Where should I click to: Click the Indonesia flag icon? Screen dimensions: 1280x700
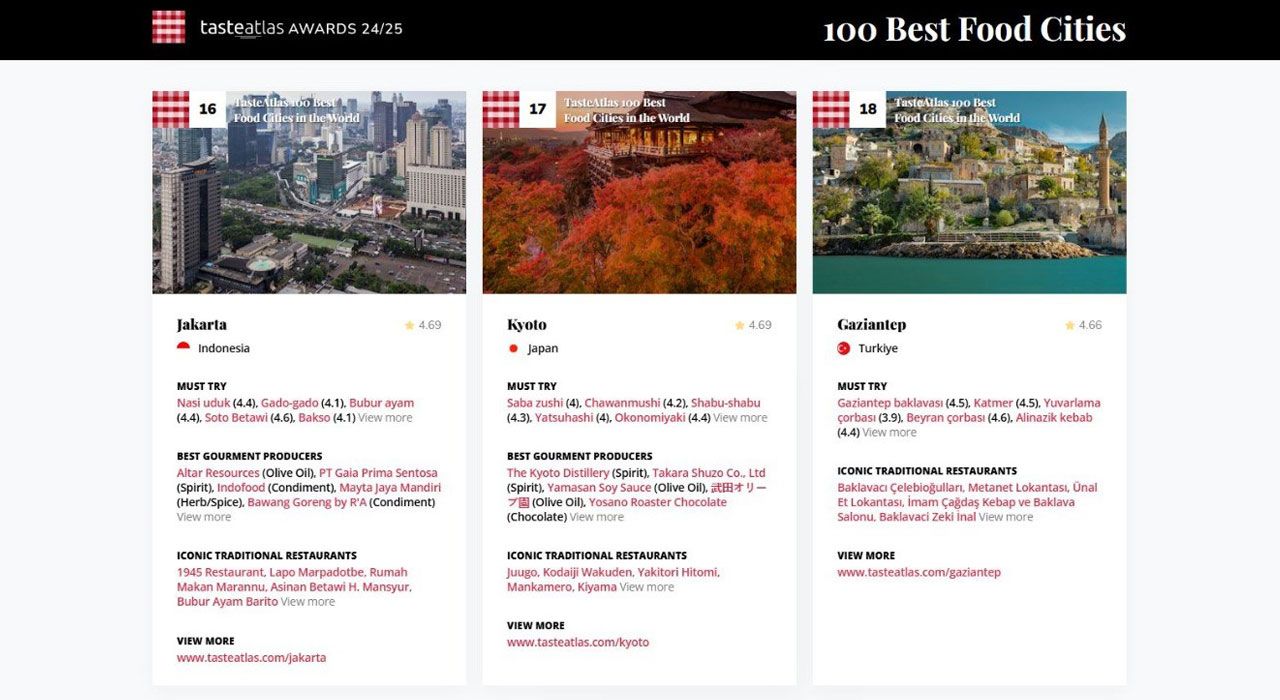[183, 348]
